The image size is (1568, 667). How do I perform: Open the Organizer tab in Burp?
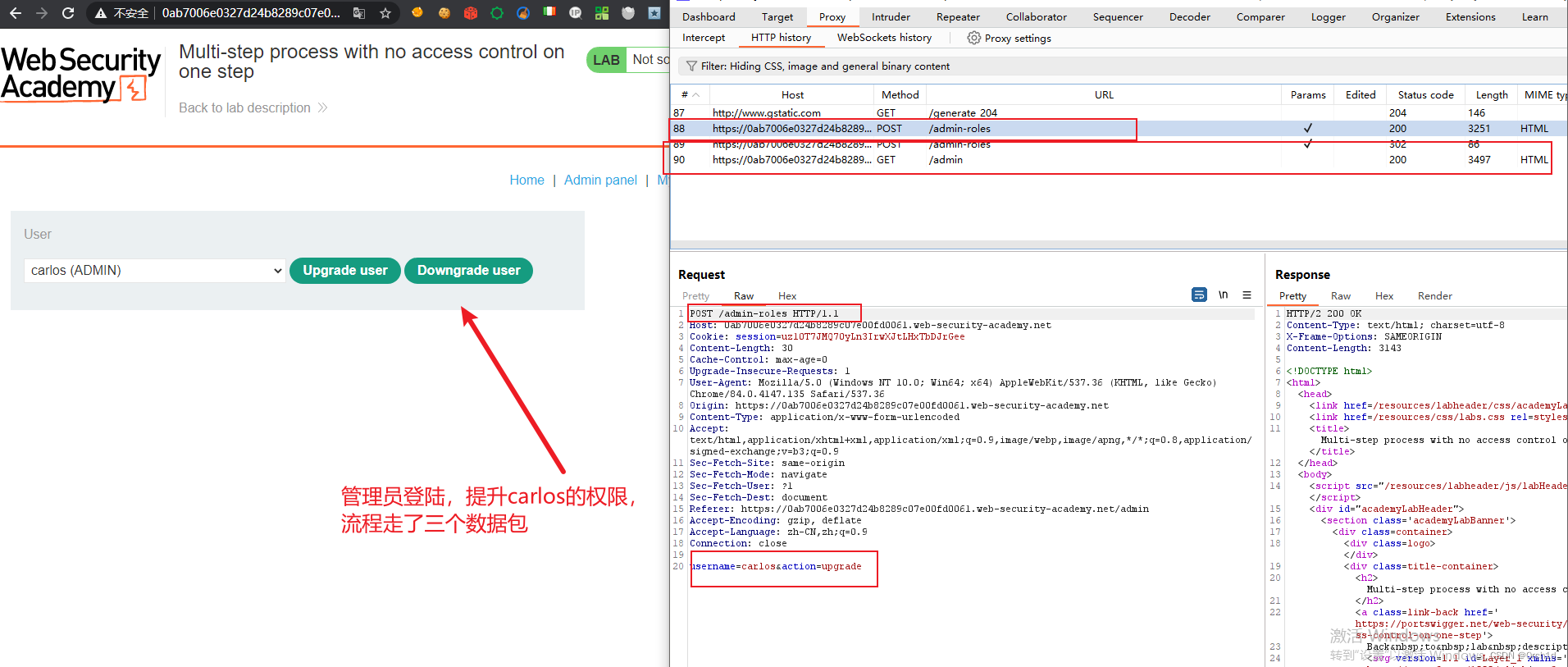pyautogui.click(x=1396, y=16)
